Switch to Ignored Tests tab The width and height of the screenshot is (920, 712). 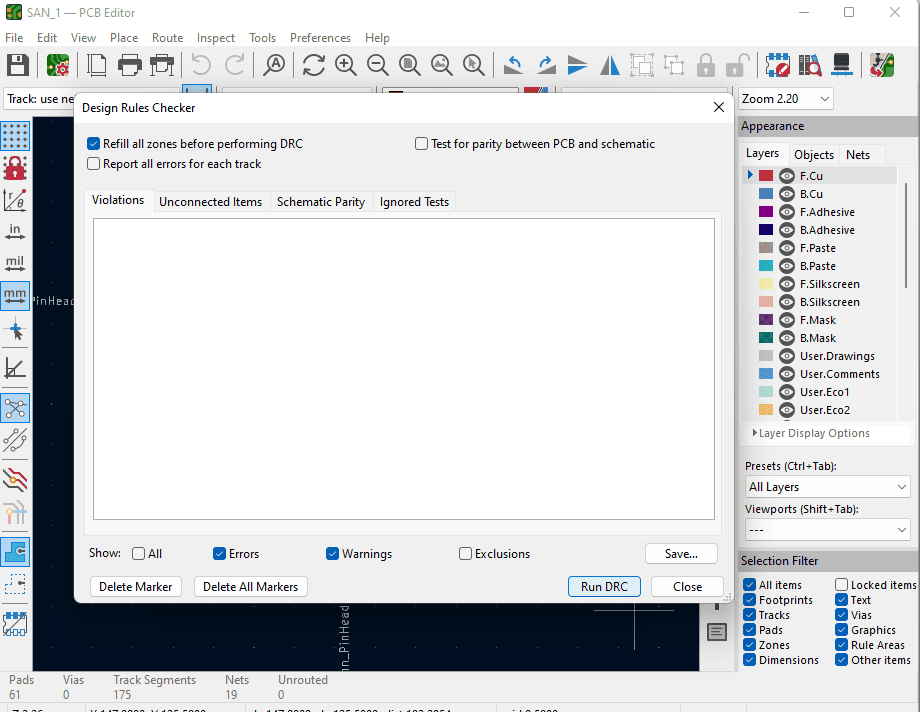[414, 202]
